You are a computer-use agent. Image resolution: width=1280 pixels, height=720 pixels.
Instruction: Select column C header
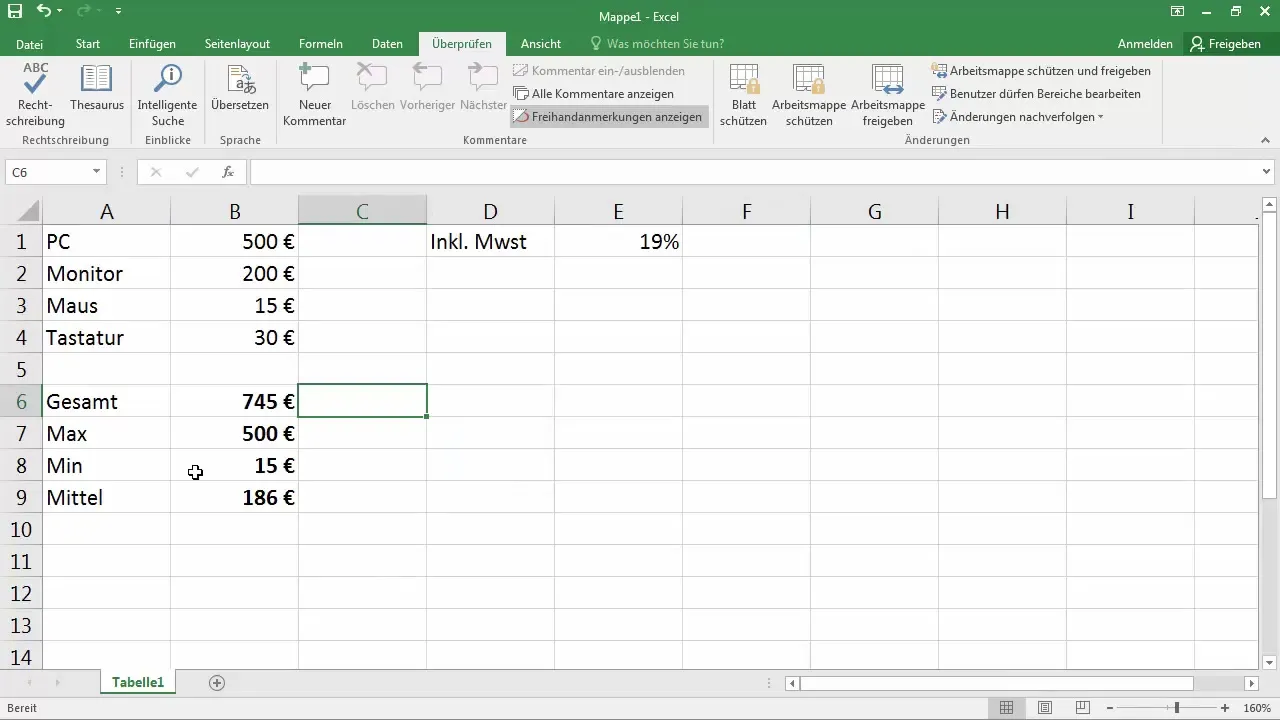click(x=362, y=211)
